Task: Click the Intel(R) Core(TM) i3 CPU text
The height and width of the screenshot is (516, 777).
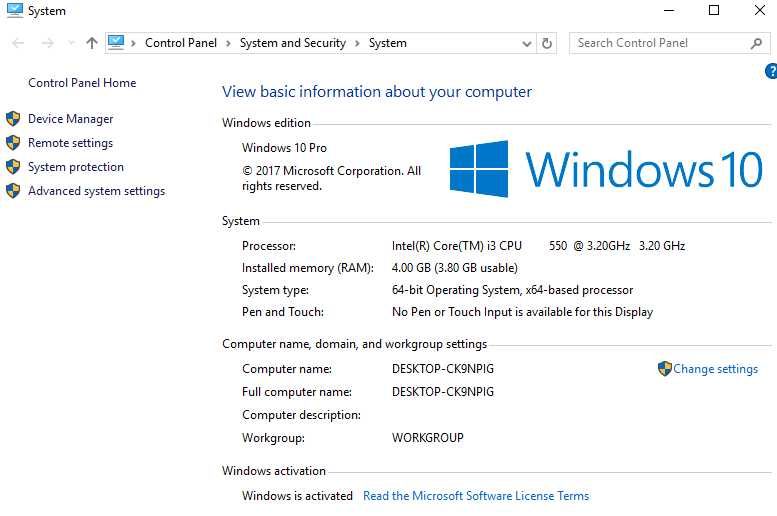Action: (456, 246)
